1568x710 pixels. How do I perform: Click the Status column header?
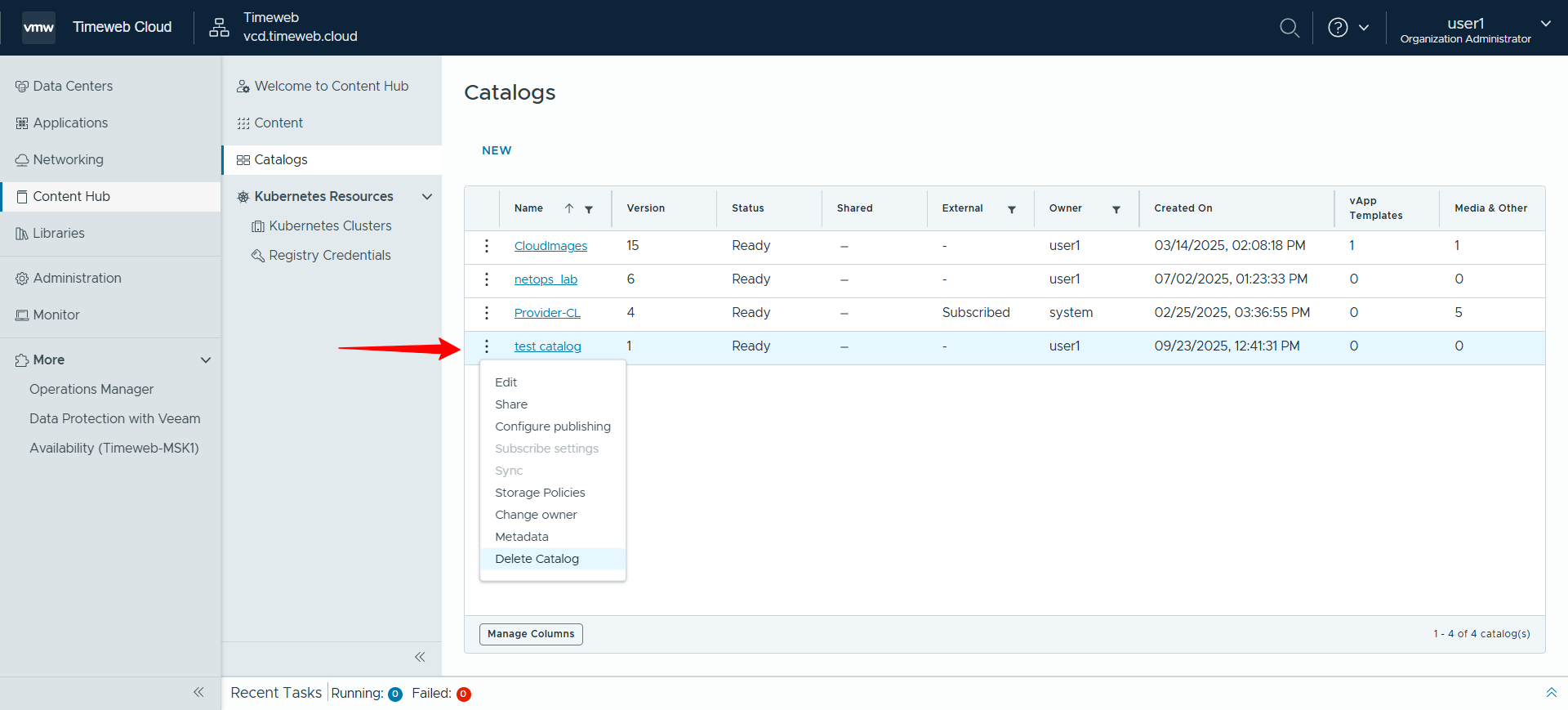coord(747,208)
